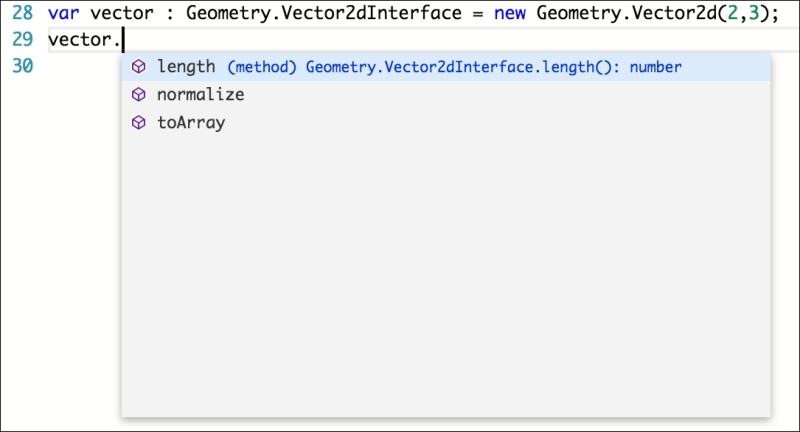Place cursor after vector. on line 29

pos(123,40)
